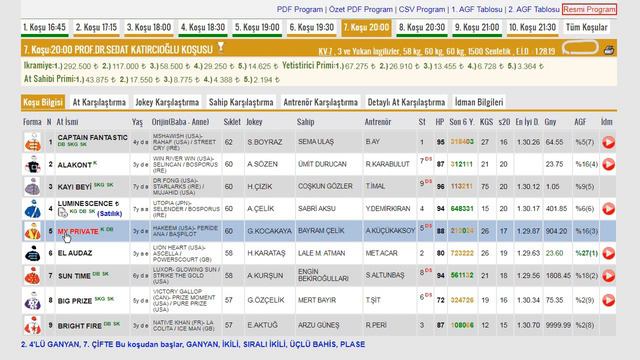The width and height of the screenshot is (640, 360).
Task: Play idman video for Sun Time
Action: point(608,276)
